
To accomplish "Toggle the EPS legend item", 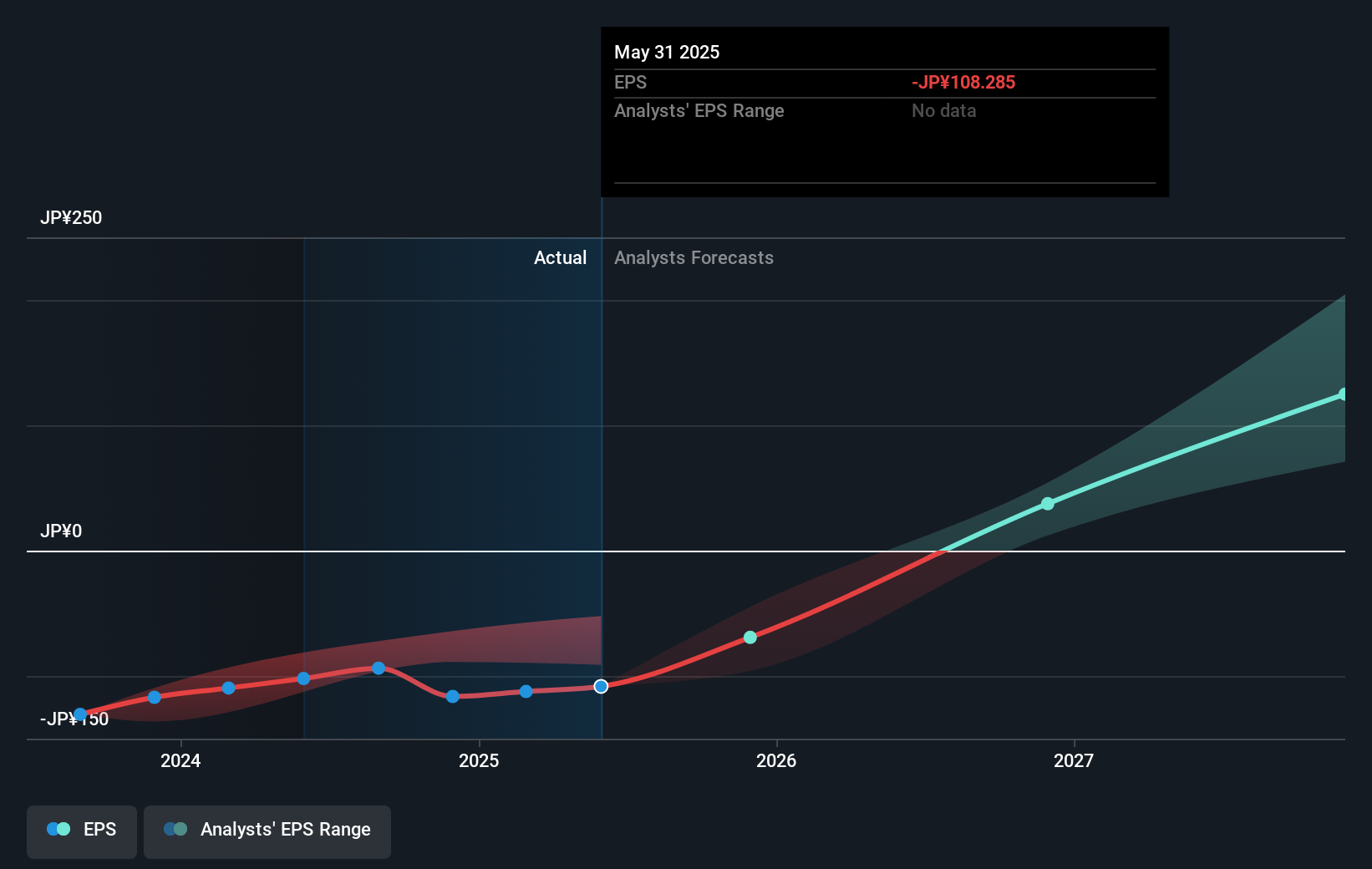I will click(81, 831).
